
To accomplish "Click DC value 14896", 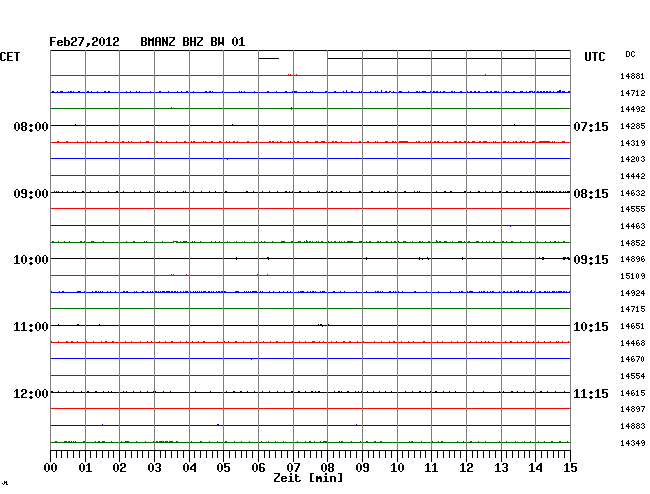I will [x=633, y=259].
